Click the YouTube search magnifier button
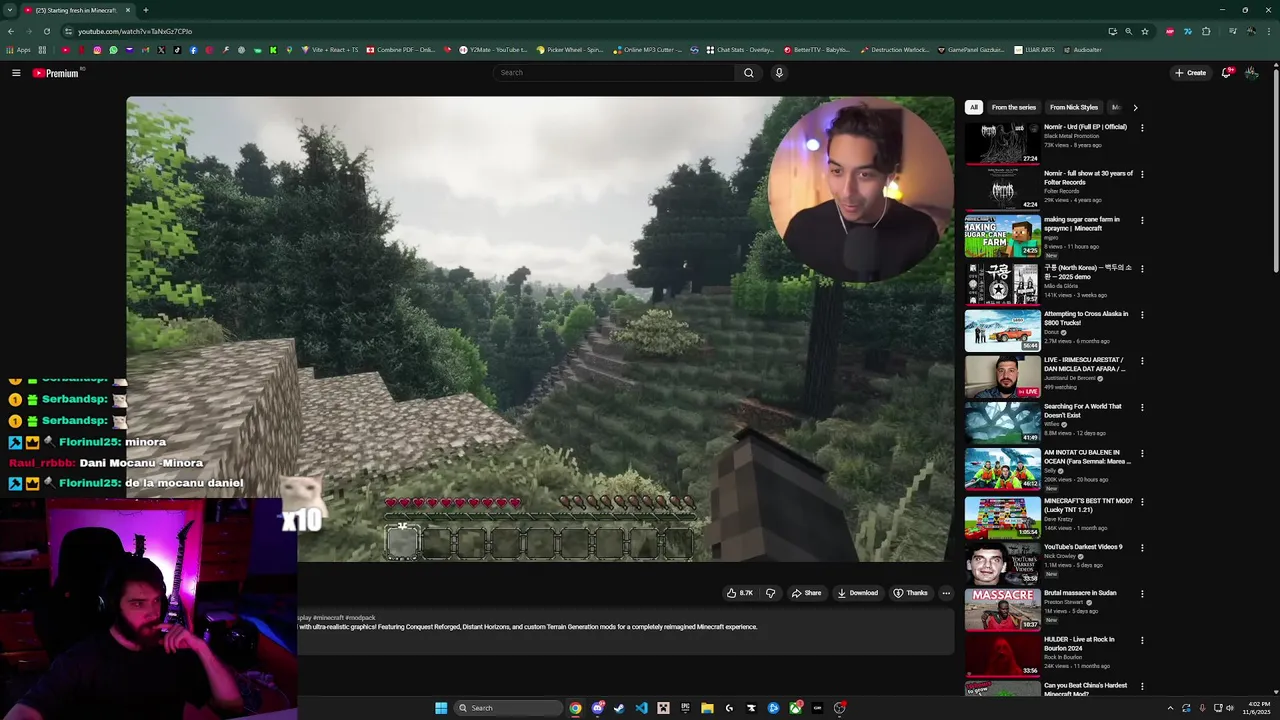 pyautogui.click(x=748, y=73)
